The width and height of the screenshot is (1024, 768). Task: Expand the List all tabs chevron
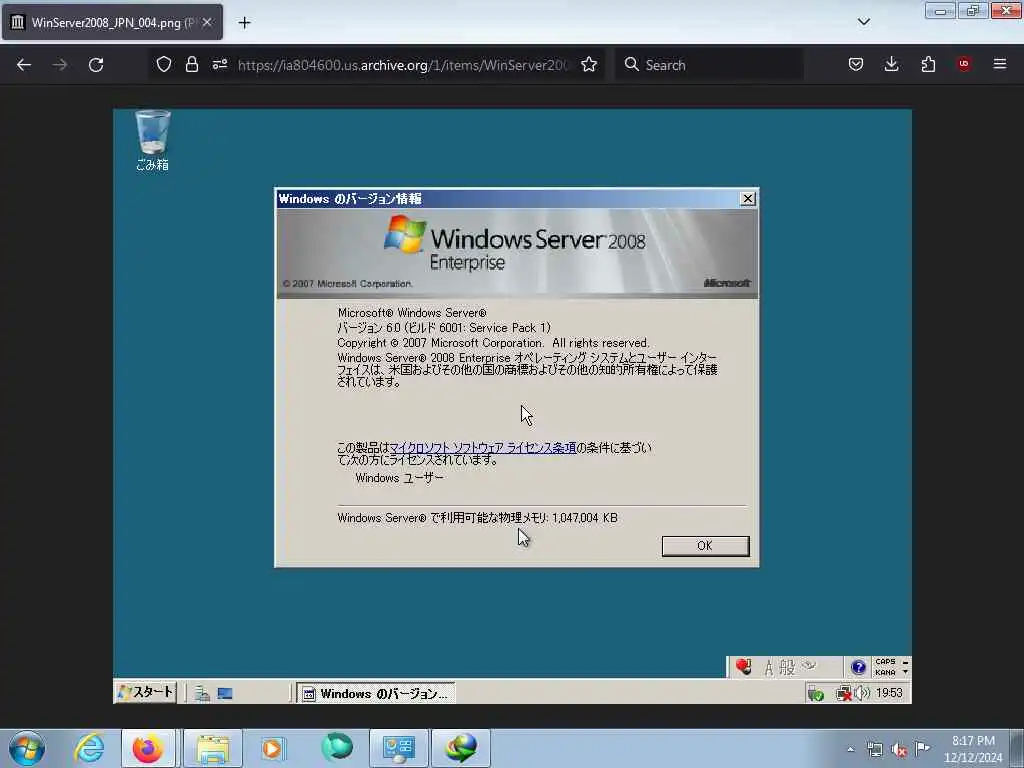(864, 22)
